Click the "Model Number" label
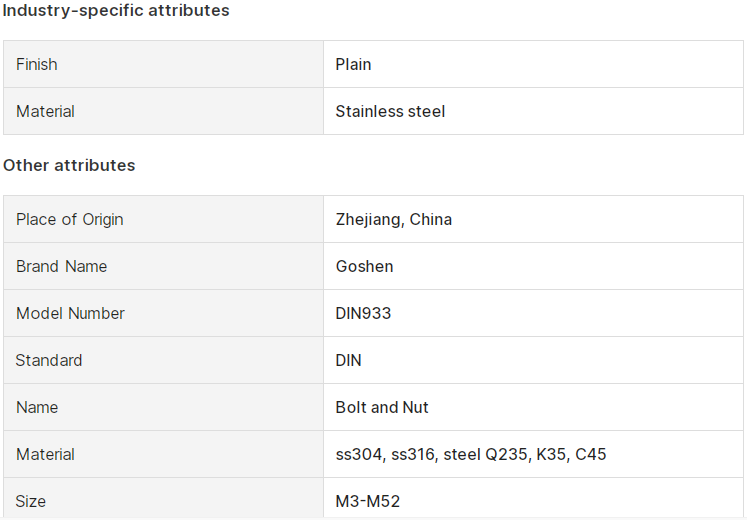This screenshot has width=747, height=520. (x=70, y=313)
